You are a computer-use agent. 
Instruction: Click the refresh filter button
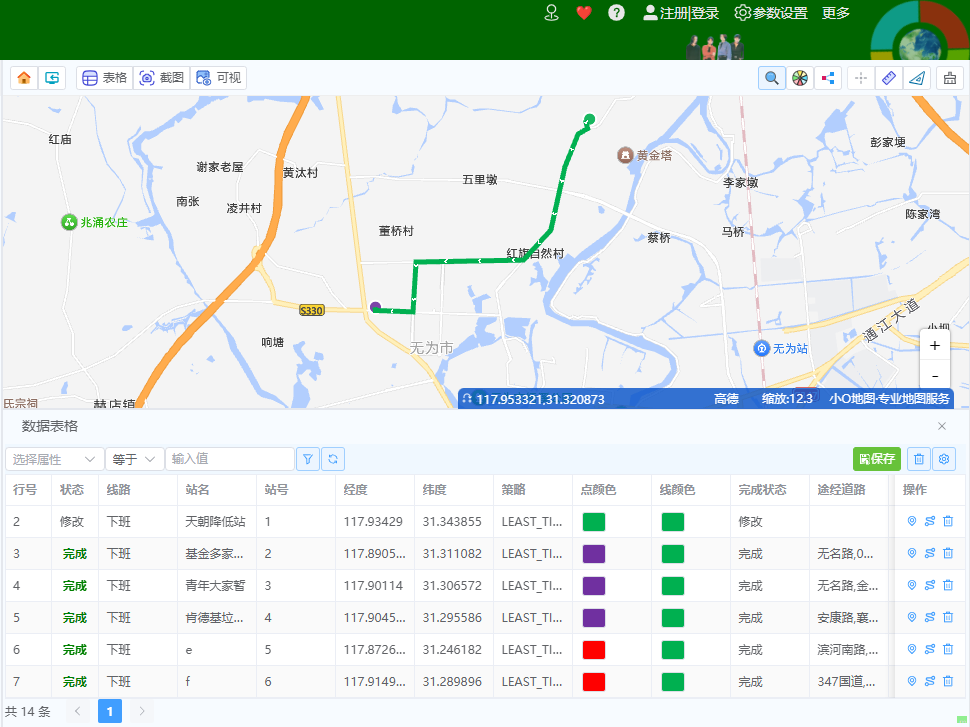click(333, 459)
